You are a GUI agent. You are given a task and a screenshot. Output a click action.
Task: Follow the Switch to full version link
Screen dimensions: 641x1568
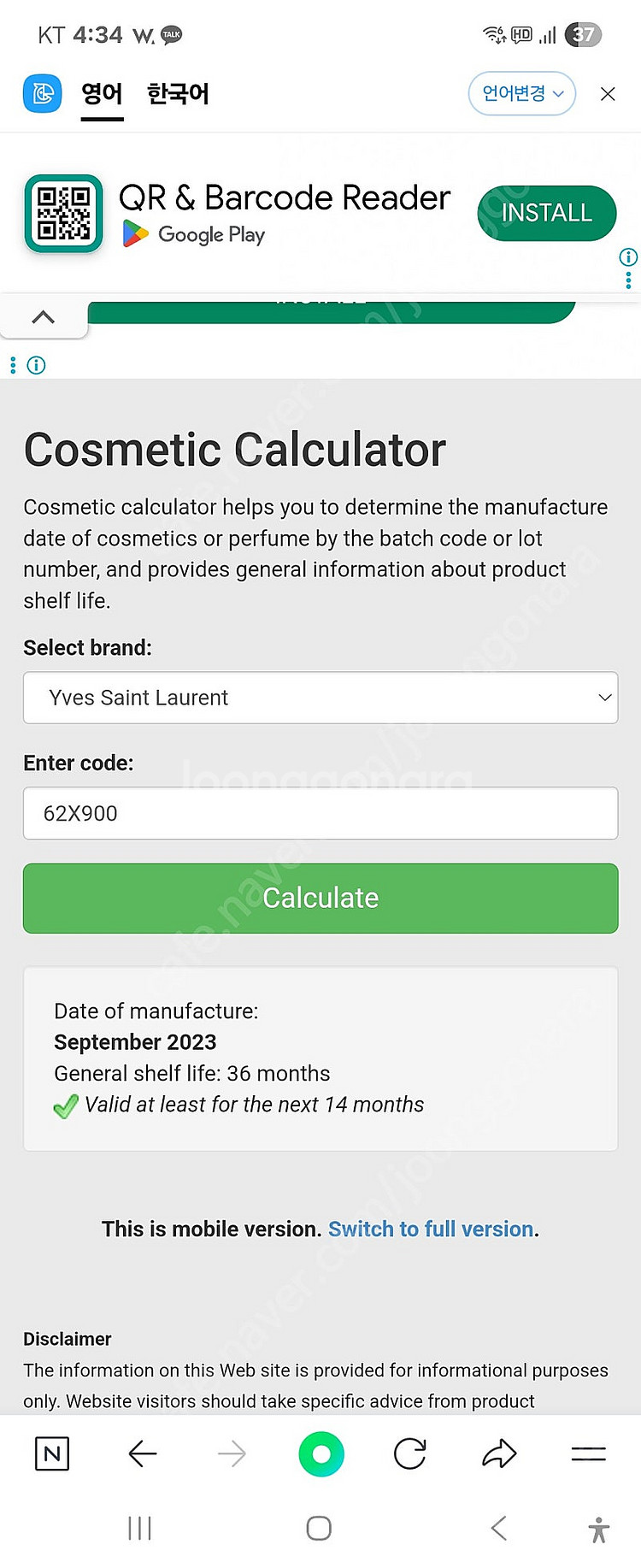pos(431,1229)
